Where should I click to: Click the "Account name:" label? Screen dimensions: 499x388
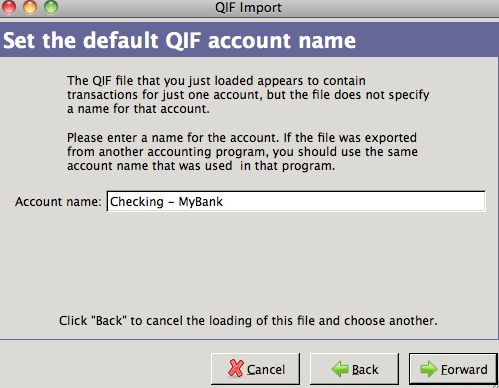58,202
